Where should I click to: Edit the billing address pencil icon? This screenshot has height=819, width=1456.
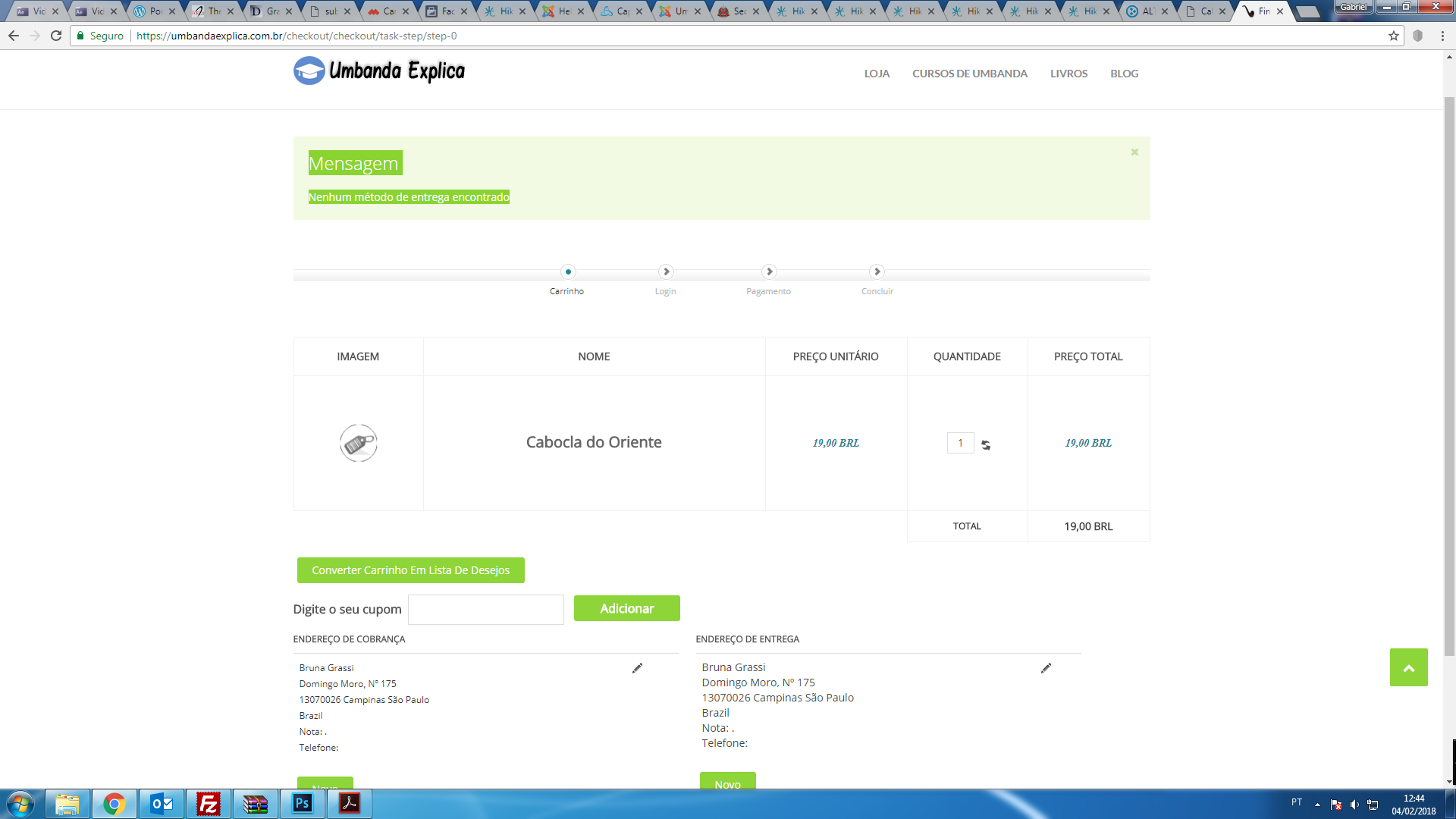[637, 668]
